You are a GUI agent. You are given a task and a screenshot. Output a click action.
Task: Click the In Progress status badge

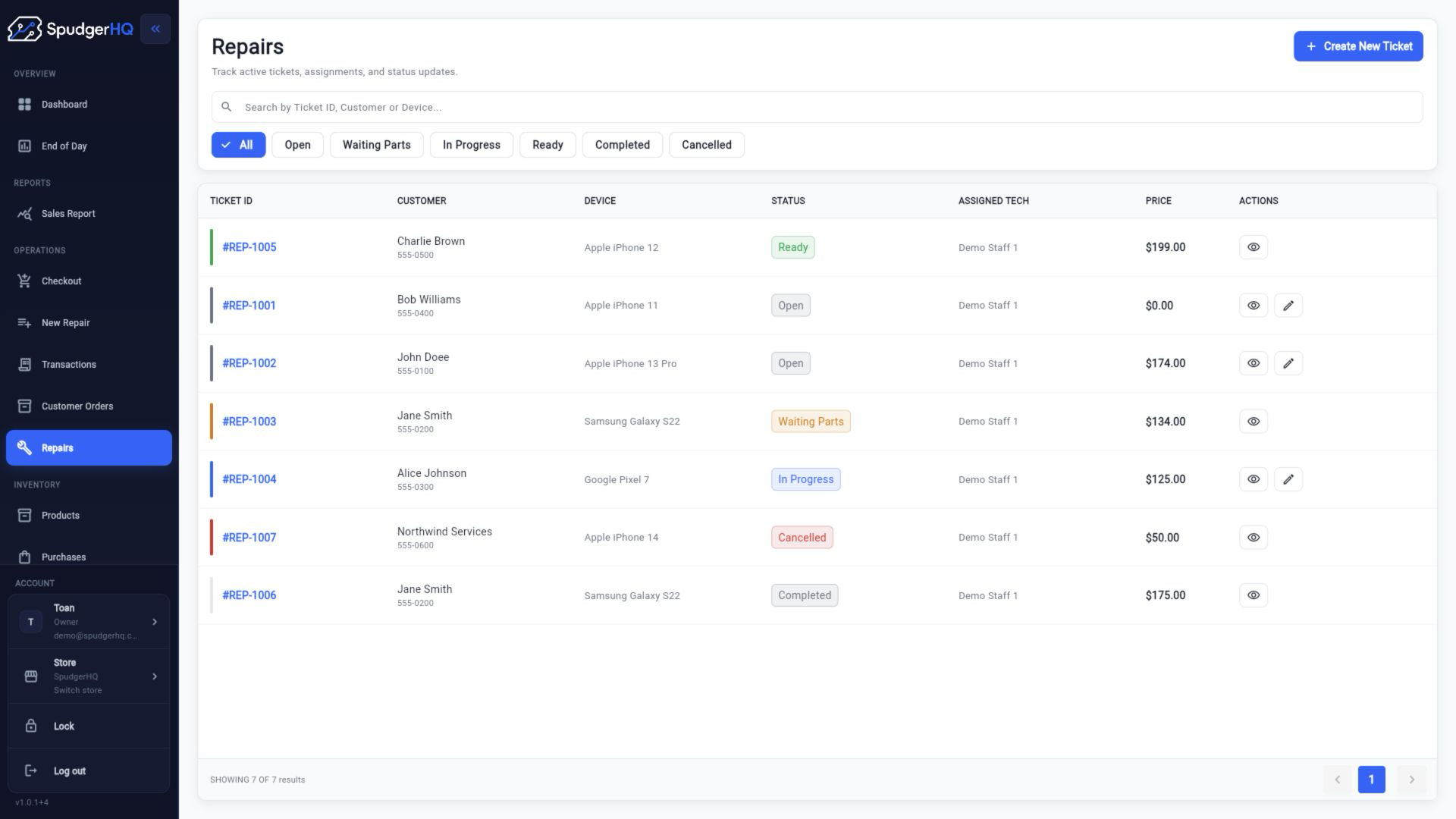[x=805, y=479]
